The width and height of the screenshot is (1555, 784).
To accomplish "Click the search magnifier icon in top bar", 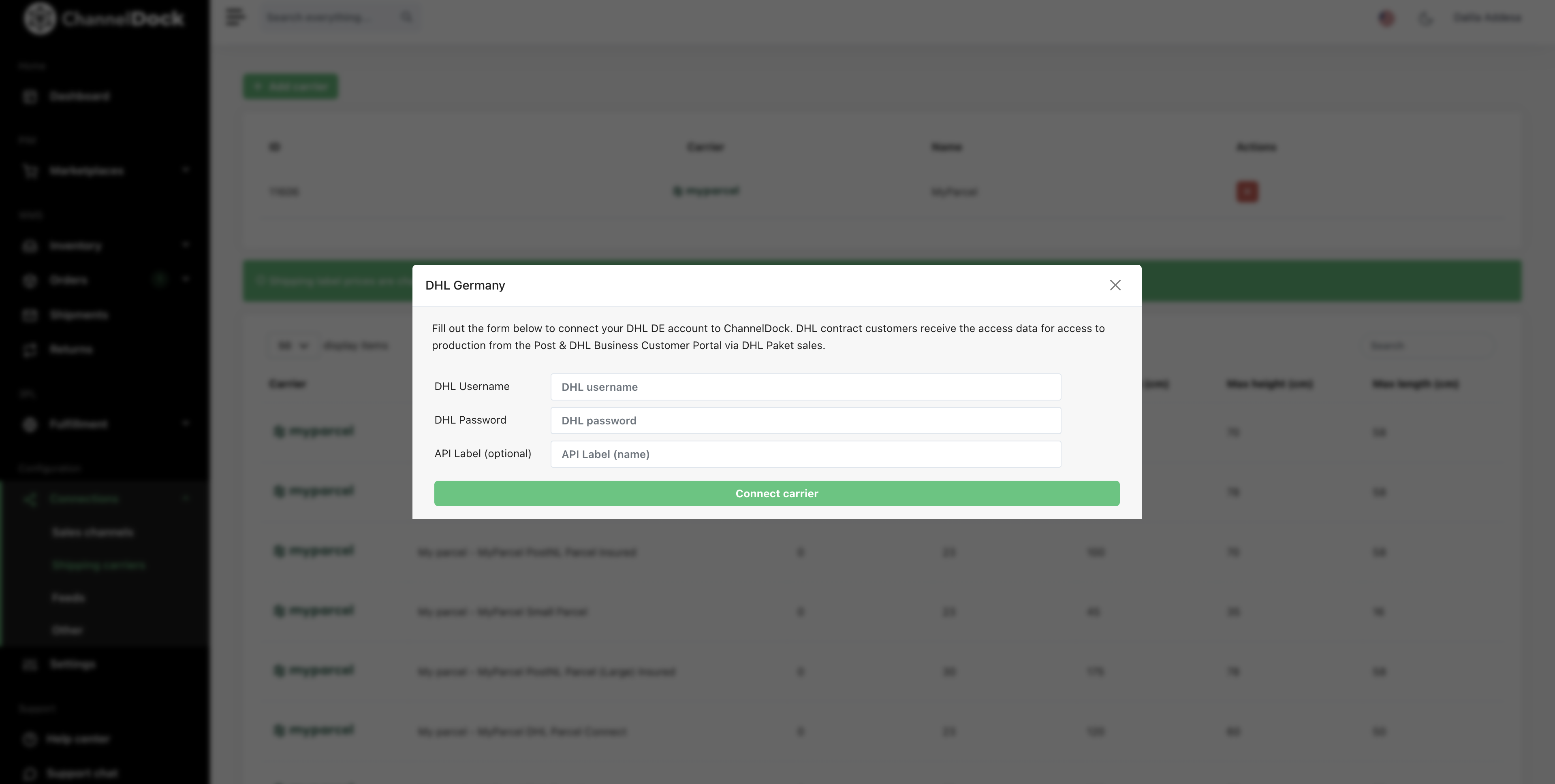I will (406, 17).
